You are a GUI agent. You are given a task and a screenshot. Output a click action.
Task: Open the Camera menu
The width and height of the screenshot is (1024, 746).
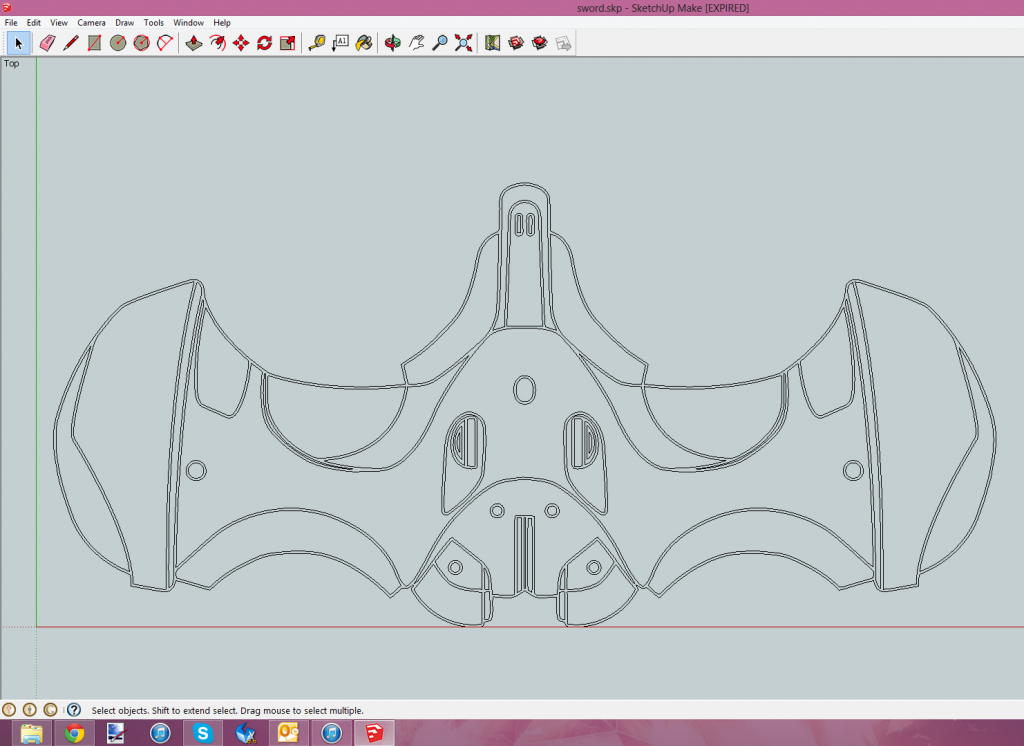(x=91, y=22)
